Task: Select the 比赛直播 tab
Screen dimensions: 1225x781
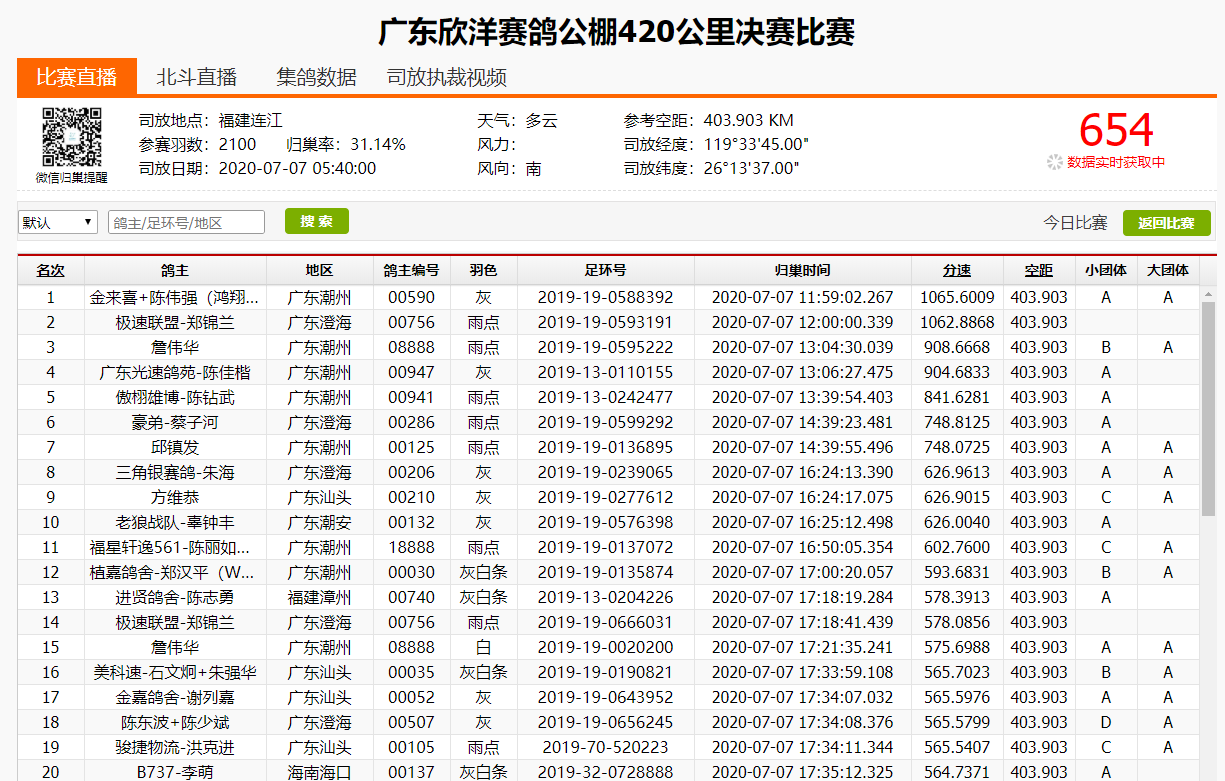Action: tap(76, 77)
